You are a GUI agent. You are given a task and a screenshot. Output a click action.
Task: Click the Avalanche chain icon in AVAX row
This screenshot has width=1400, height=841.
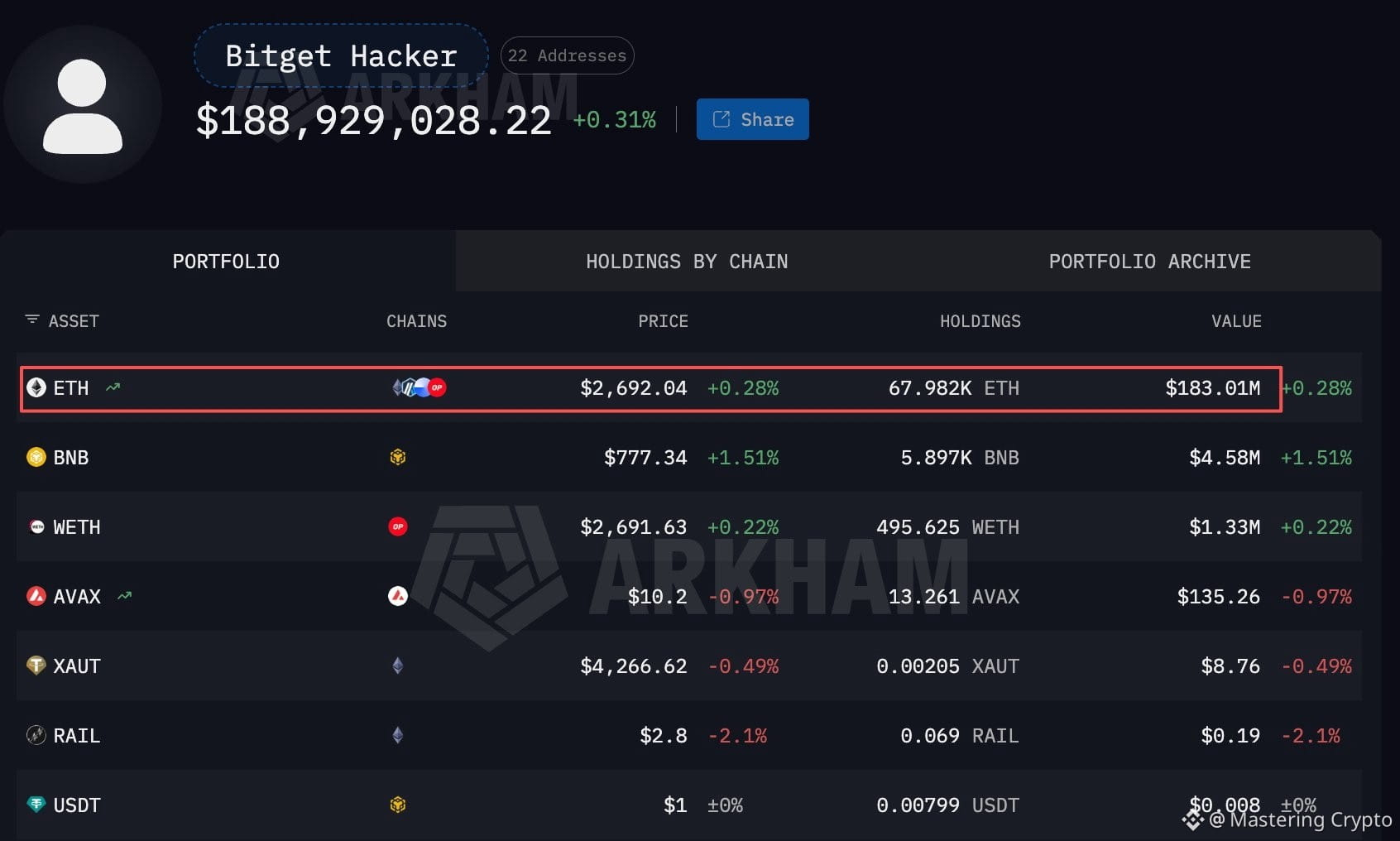click(x=398, y=596)
